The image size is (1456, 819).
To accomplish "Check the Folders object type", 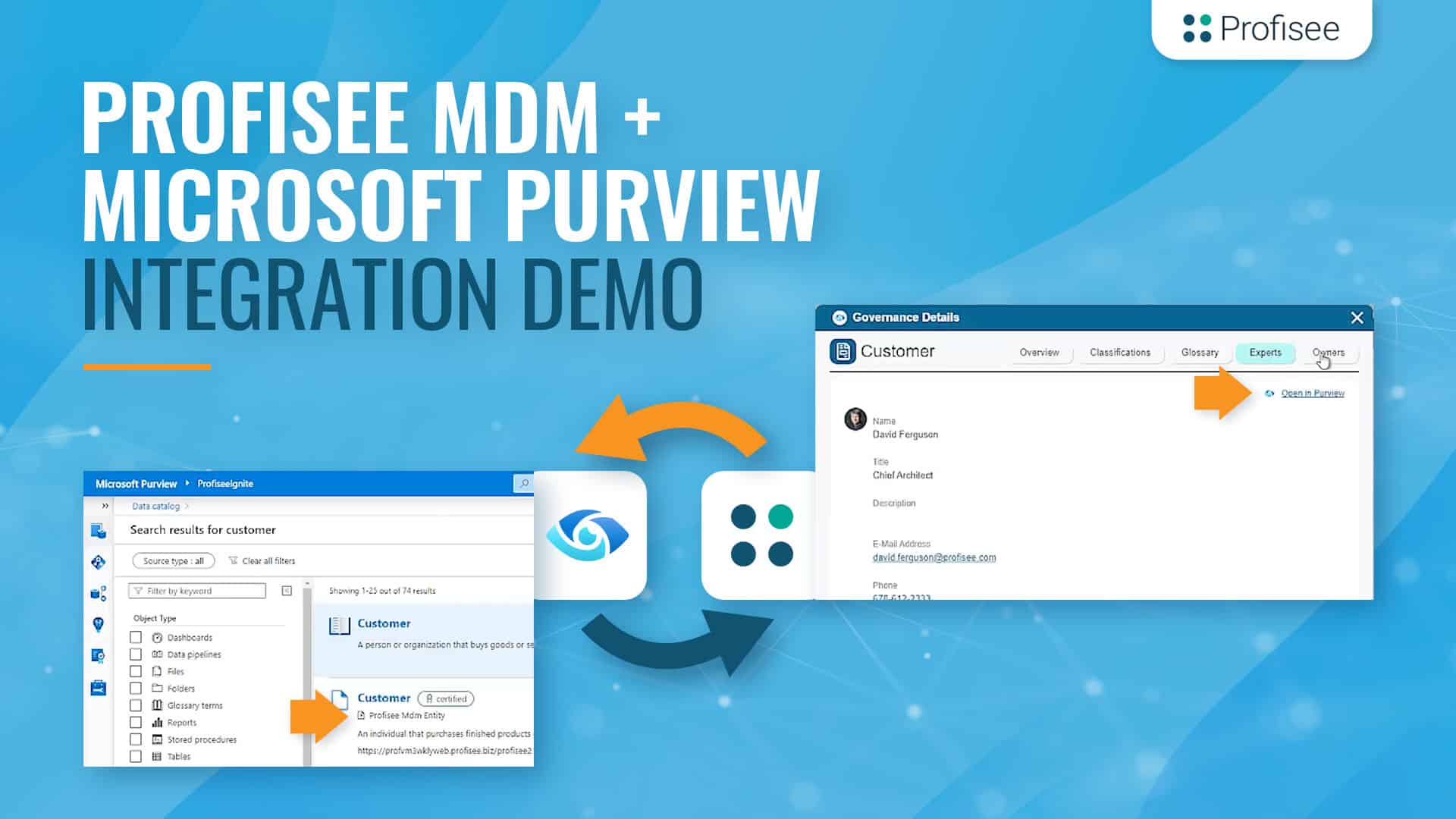I will (136, 689).
